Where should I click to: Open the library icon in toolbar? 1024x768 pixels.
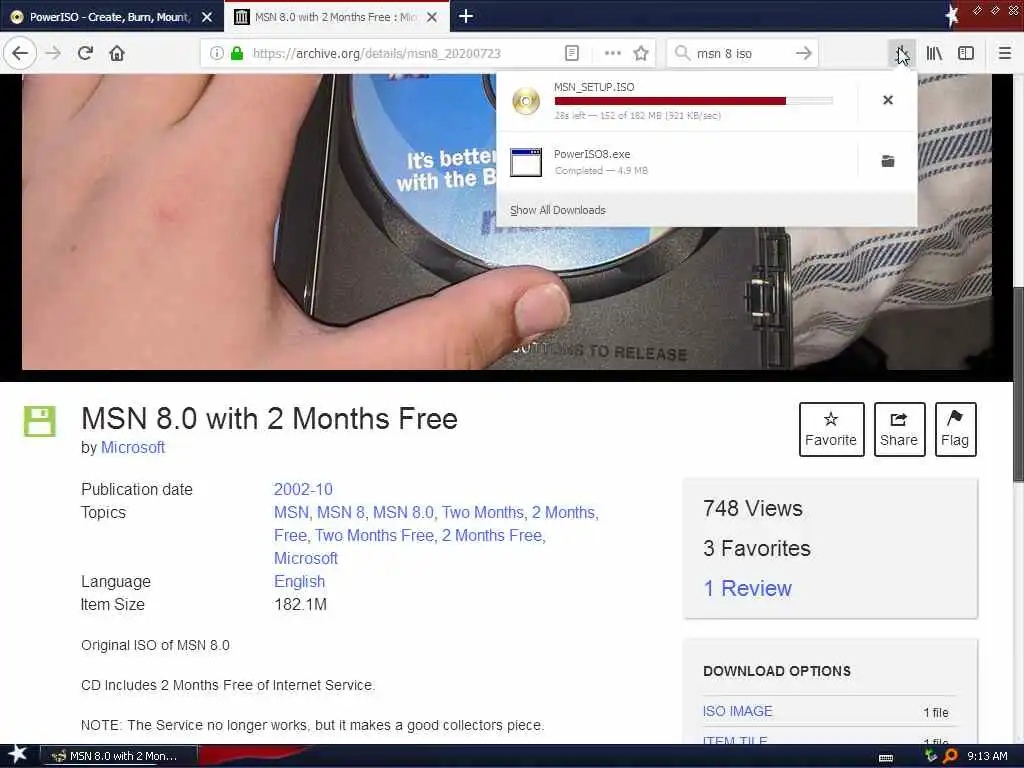[x=934, y=53]
